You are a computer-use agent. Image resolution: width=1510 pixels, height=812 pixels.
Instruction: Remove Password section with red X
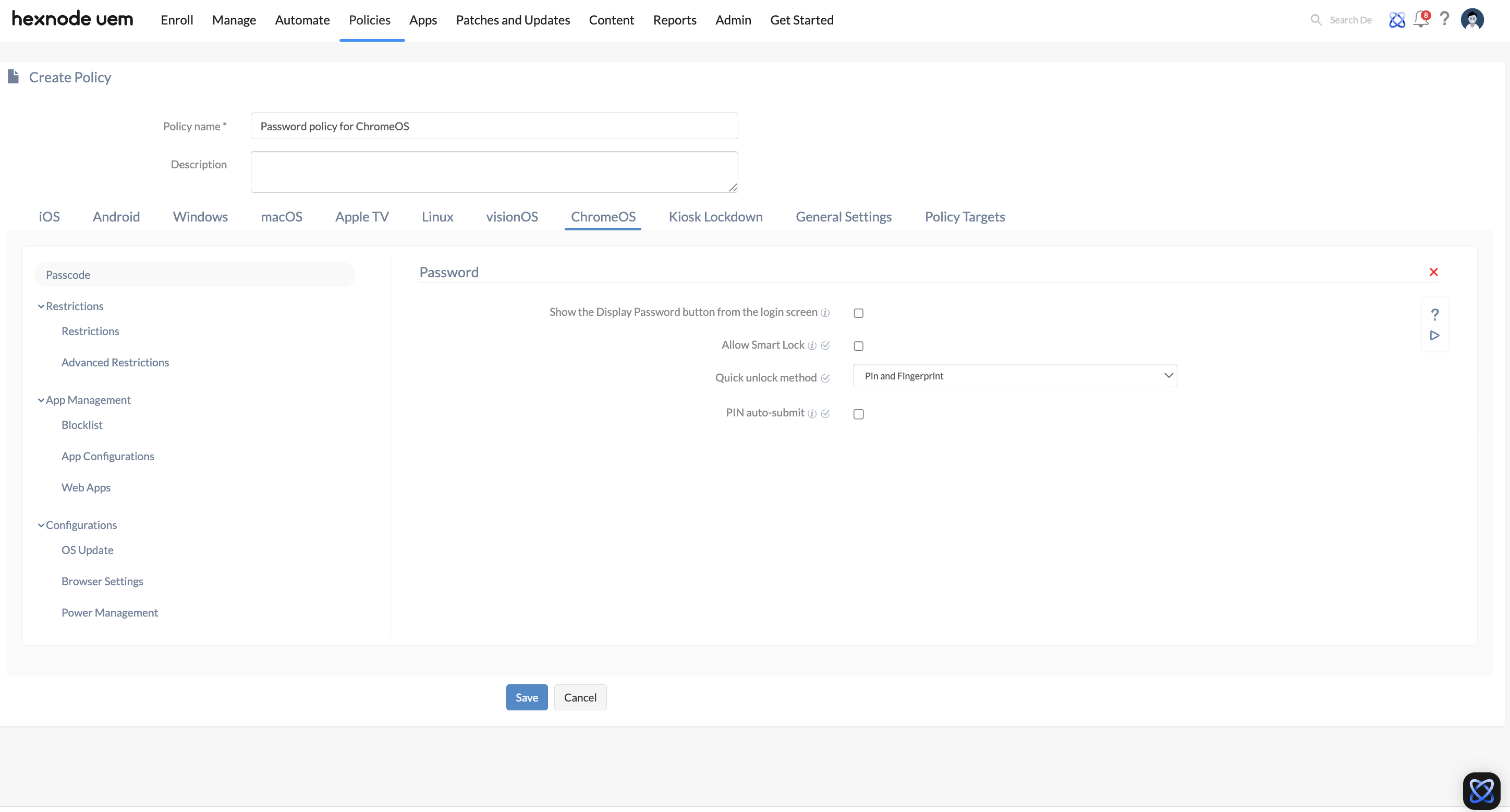(1434, 272)
